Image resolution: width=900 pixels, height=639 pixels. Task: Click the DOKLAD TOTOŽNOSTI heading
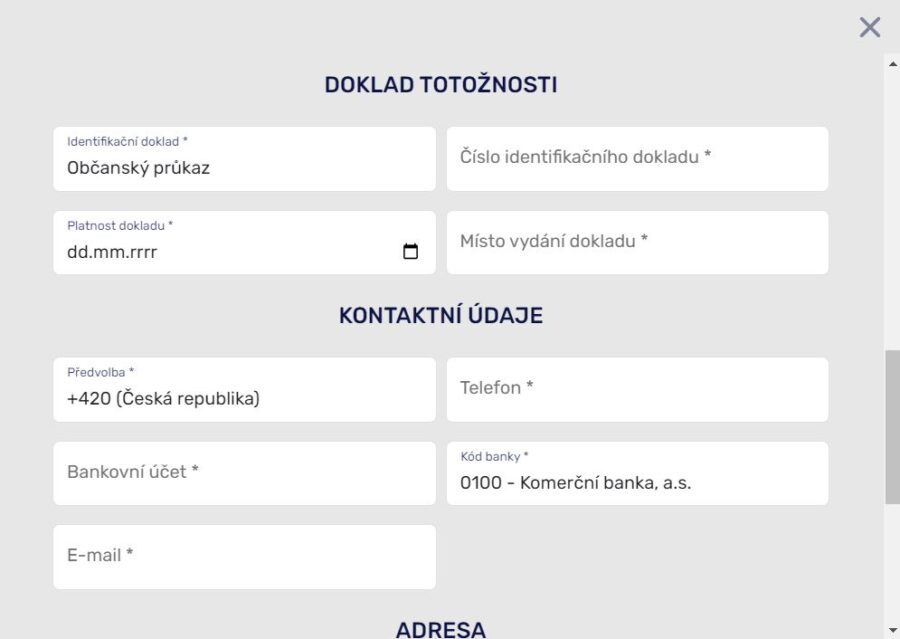[440, 85]
